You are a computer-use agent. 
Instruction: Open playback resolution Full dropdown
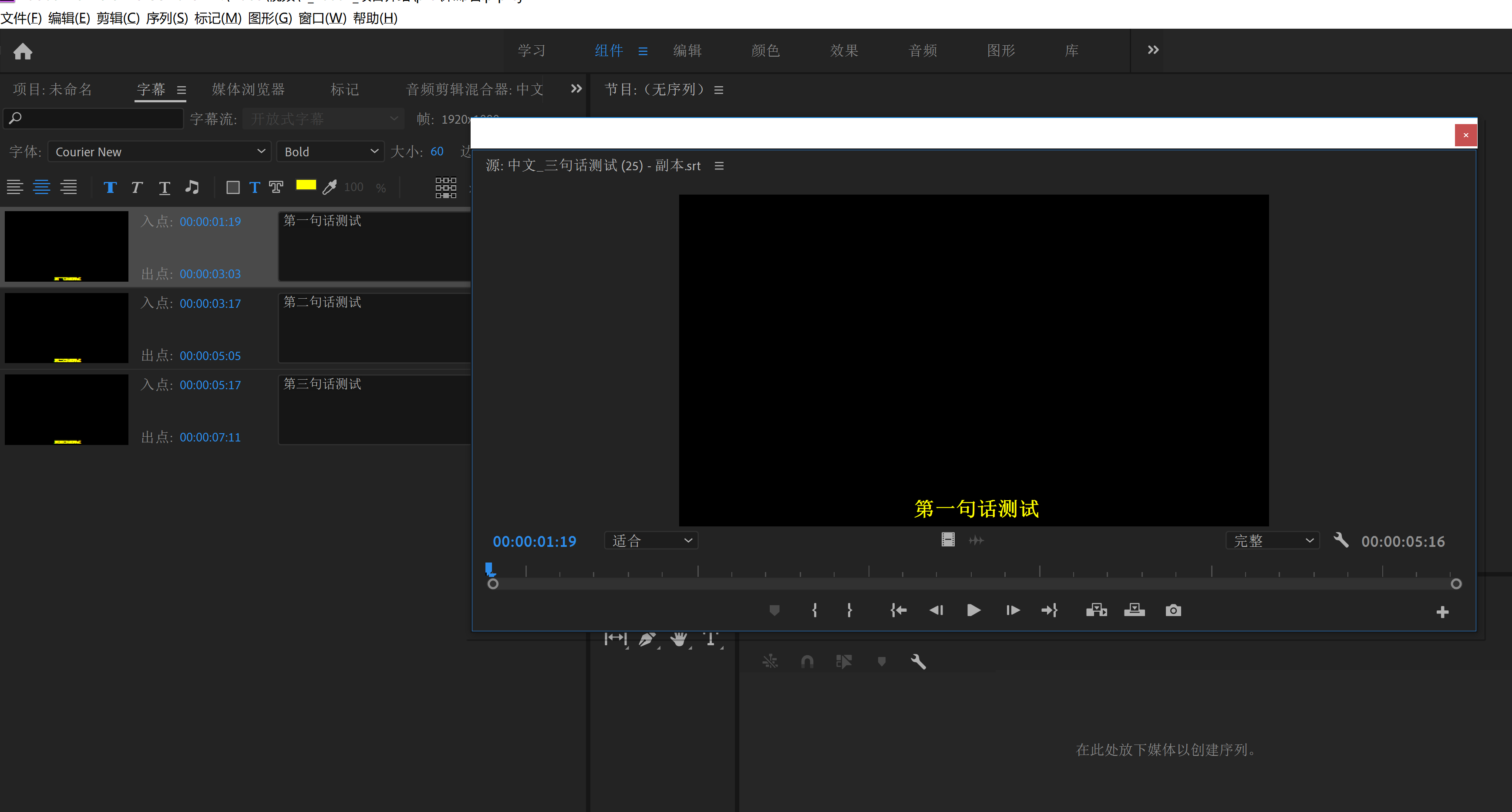(x=1272, y=541)
